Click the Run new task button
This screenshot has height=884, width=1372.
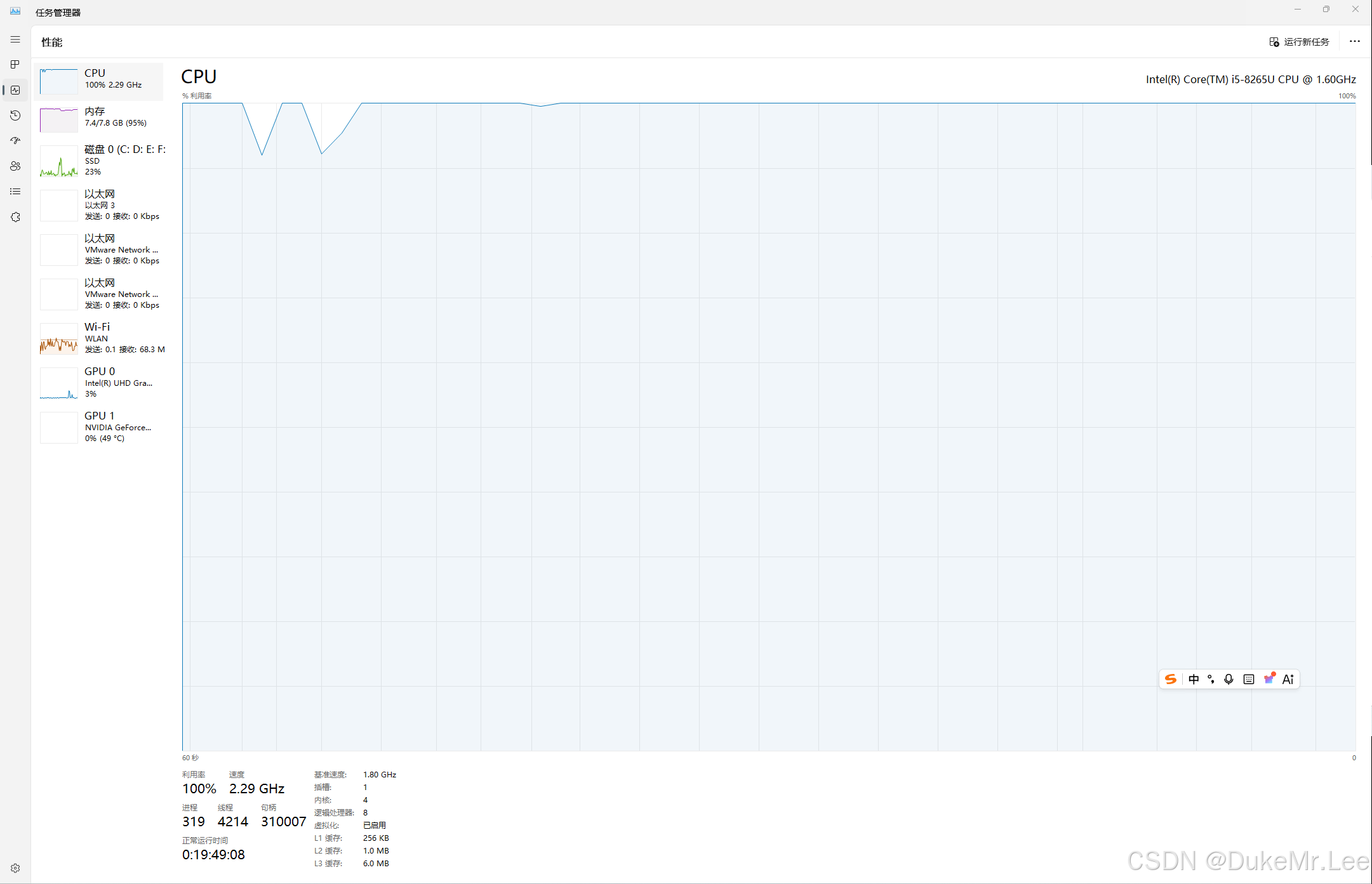click(1299, 42)
